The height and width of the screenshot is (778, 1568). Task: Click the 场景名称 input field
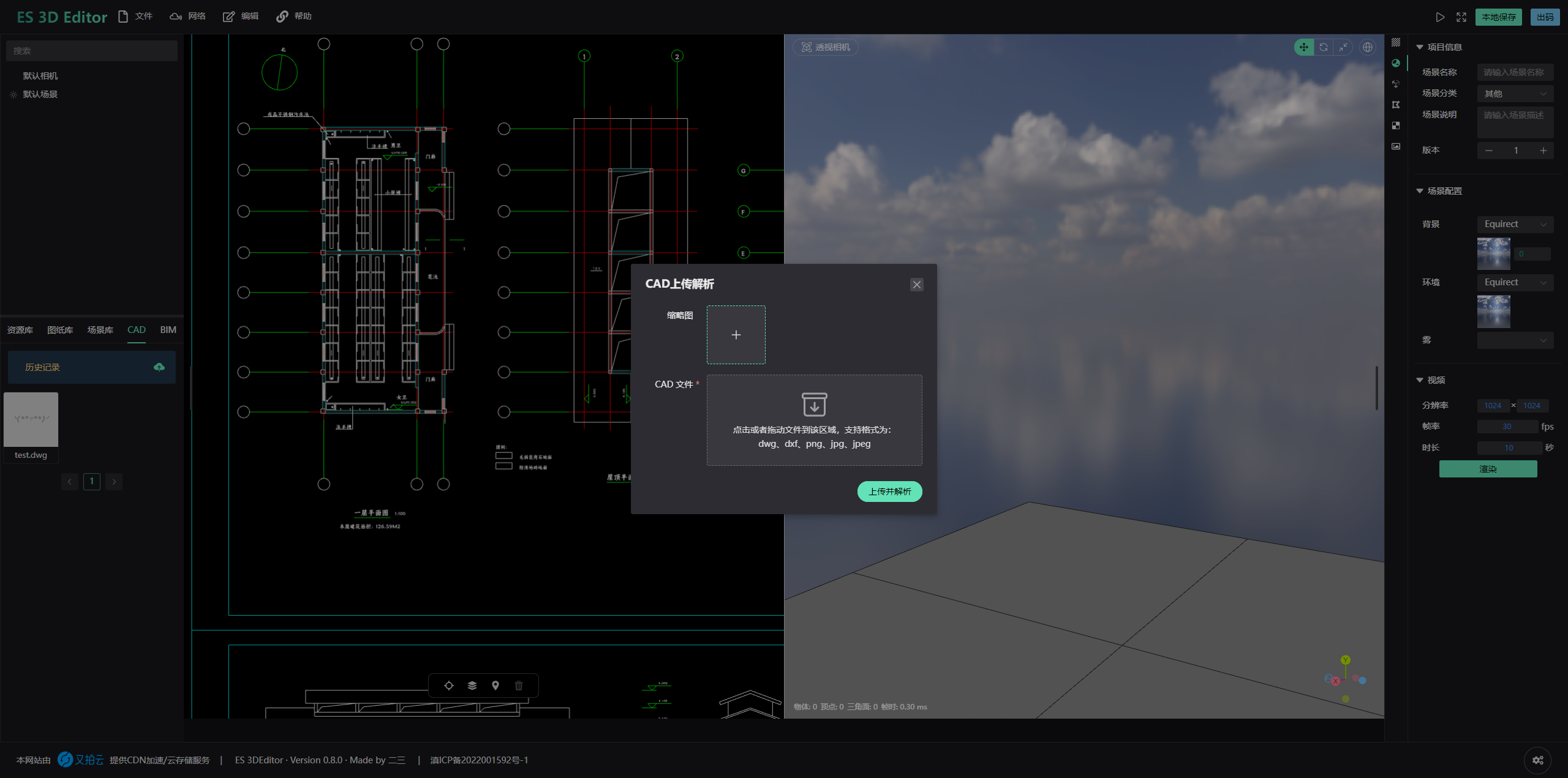click(1515, 72)
